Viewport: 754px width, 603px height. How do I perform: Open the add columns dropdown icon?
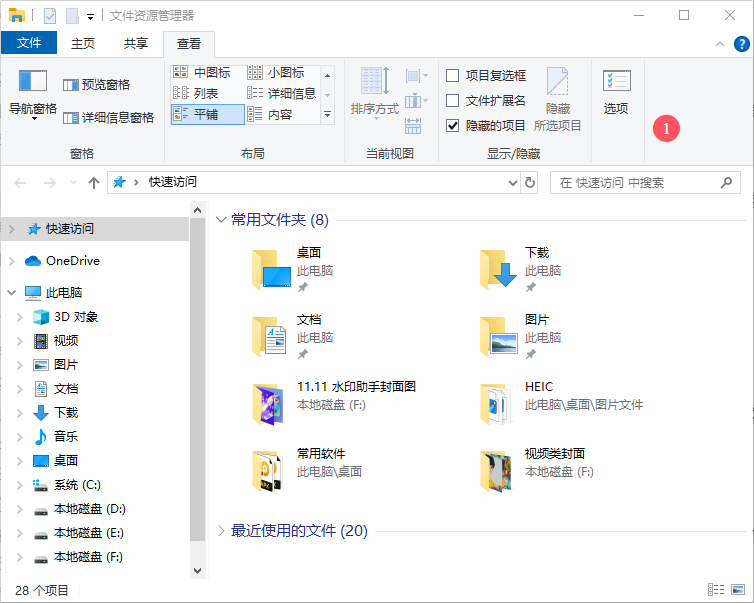[416, 101]
